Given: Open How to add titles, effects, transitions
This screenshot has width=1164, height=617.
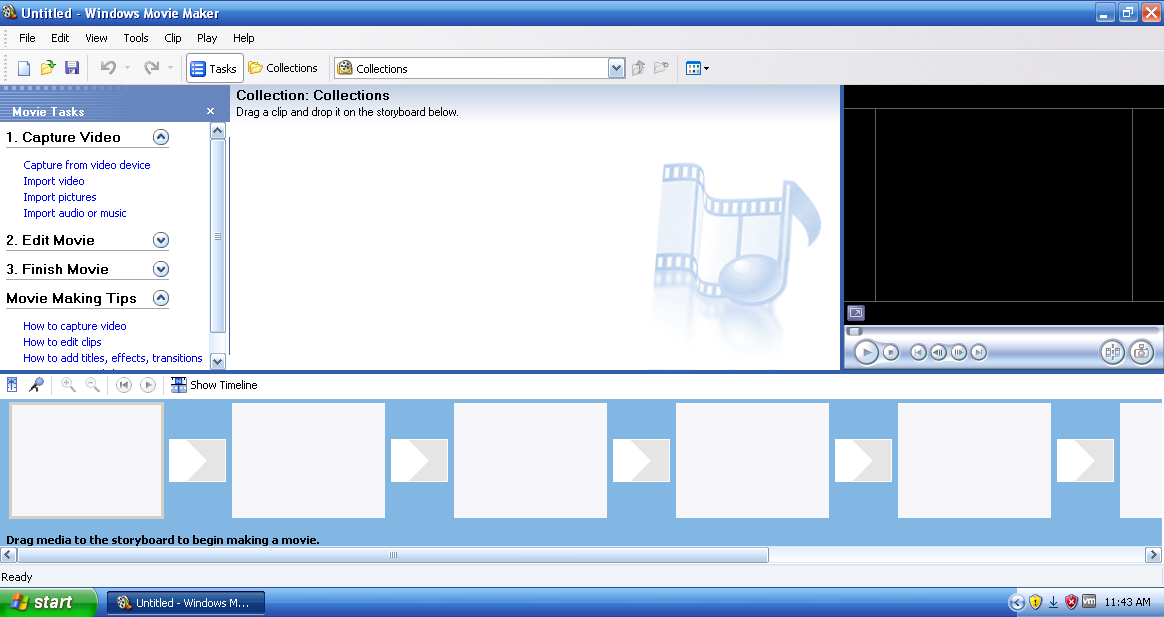Looking at the screenshot, I should (x=113, y=358).
